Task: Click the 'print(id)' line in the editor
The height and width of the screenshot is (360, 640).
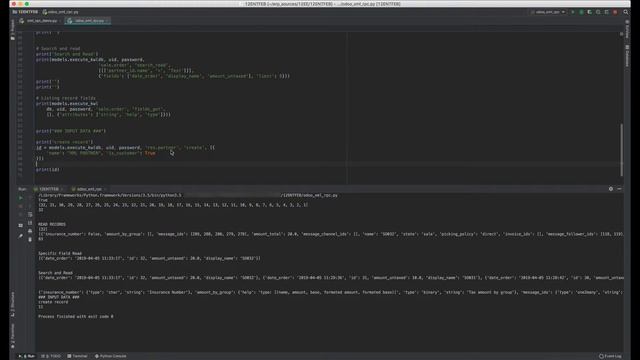Action: pos(47,169)
